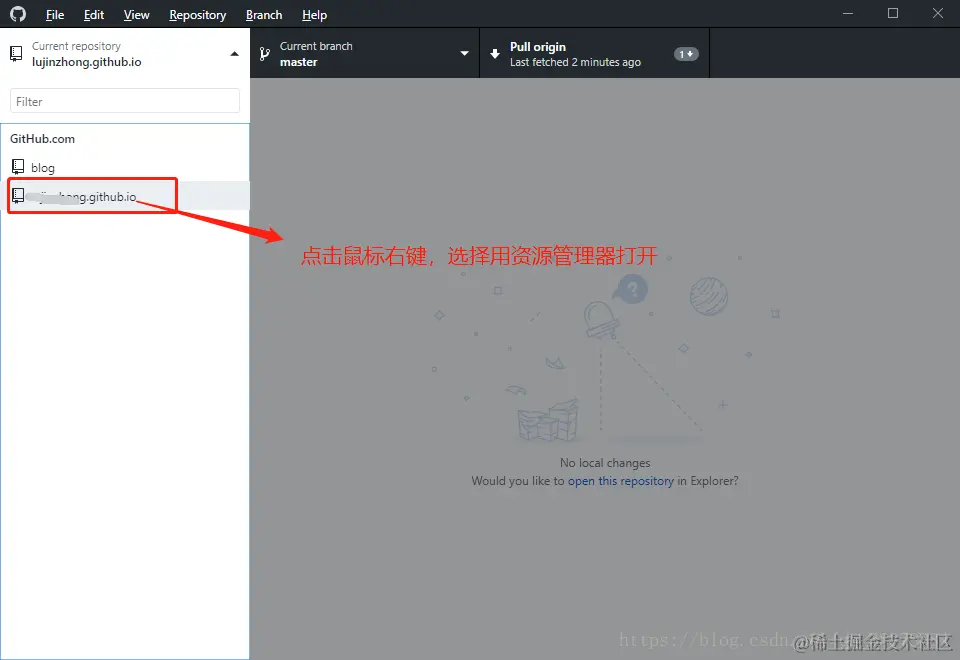Click the pull count badge showing 1
Screen dimensions: 960x660
(686, 54)
